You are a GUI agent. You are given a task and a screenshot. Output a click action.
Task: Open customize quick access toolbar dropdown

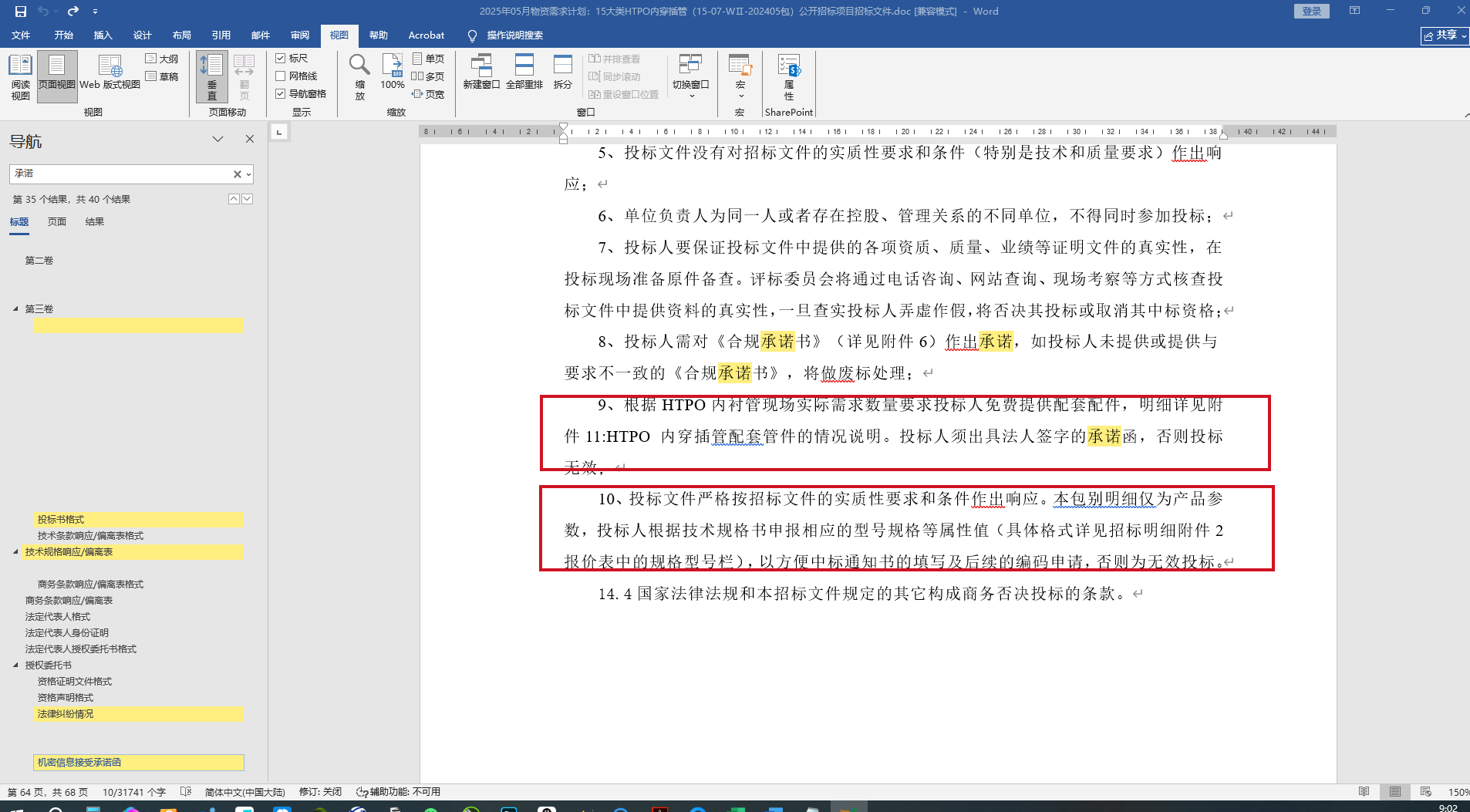tap(95, 12)
